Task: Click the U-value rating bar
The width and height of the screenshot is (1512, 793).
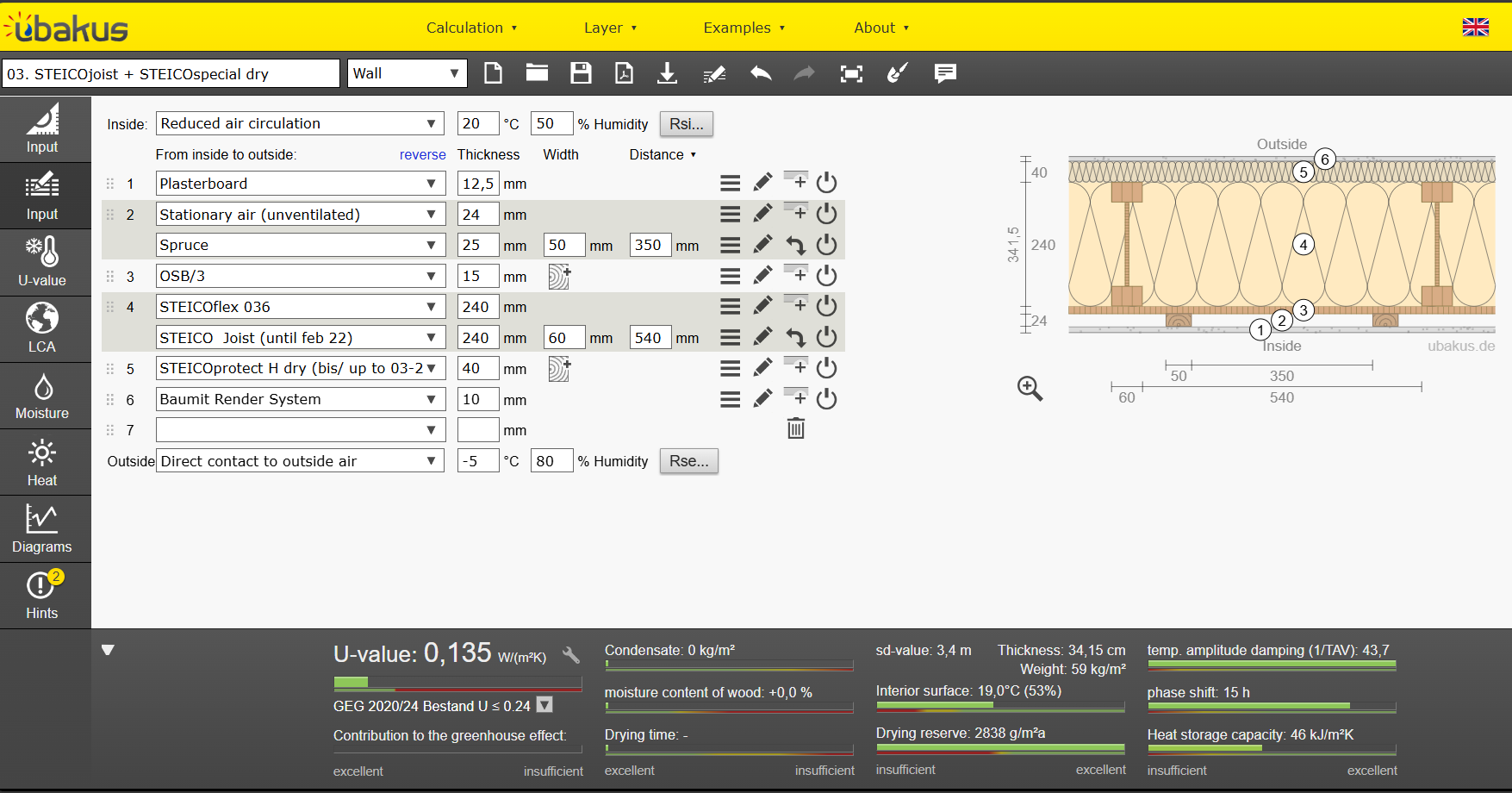Action: (x=457, y=683)
